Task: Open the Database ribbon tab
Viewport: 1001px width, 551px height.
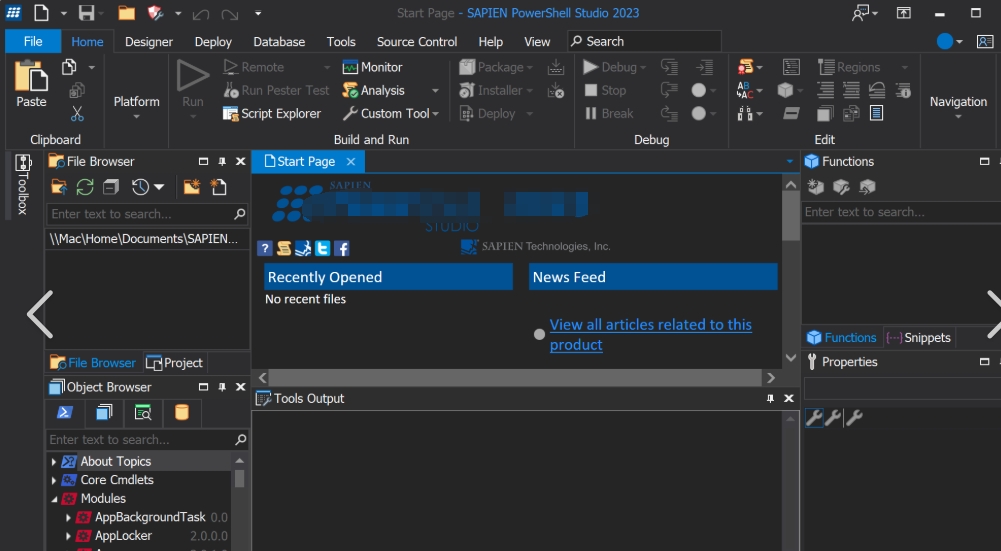Action: click(279, 42)
